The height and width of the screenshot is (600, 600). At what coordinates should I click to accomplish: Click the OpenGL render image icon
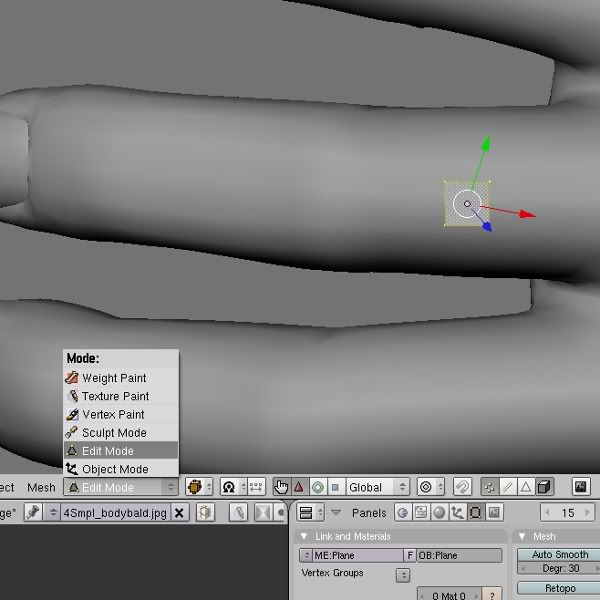[581, 487]
